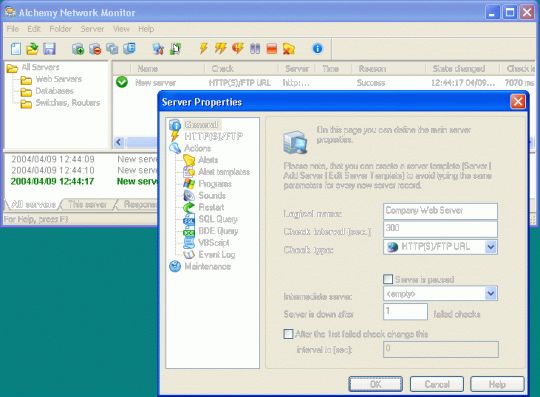Select Web Servers folder
Viewport: 540px width, 397px height.
pyautogui.click(x=59, y=79)
